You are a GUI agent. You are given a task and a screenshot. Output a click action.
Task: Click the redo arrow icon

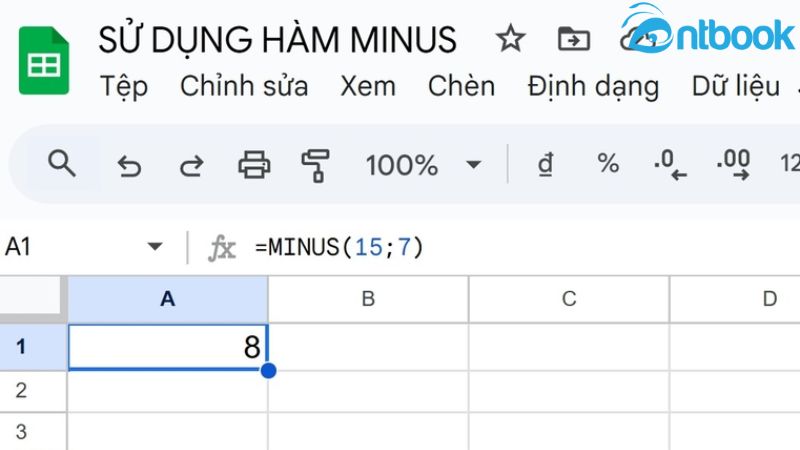191,165
